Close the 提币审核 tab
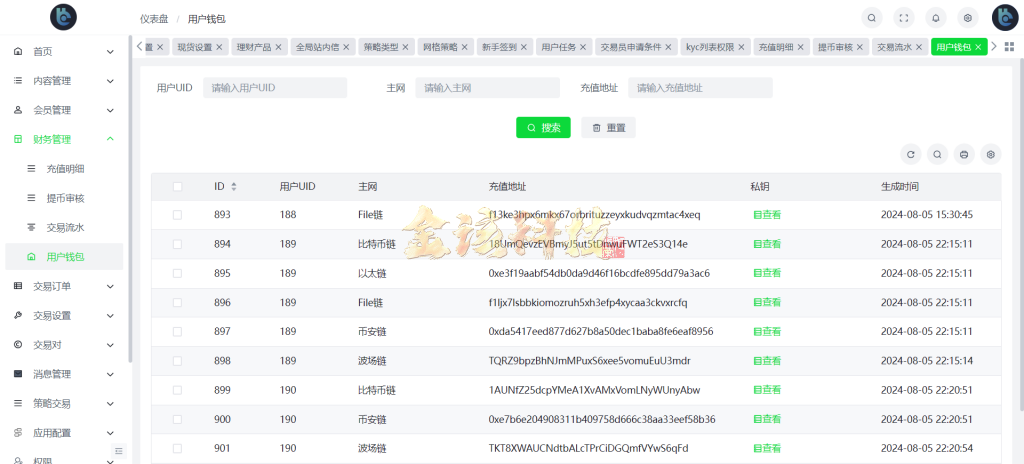The width and height of the screenshot is (1024, 464). pyautogui.click(x=860, y=47)
